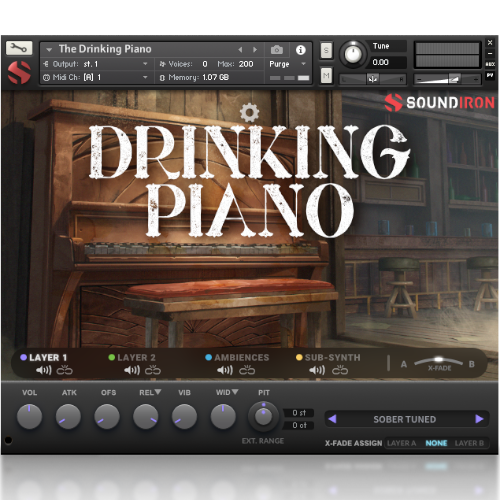This screenshot has height=500, width=500.
Task: Click the VOL knob
Action: 29,416
